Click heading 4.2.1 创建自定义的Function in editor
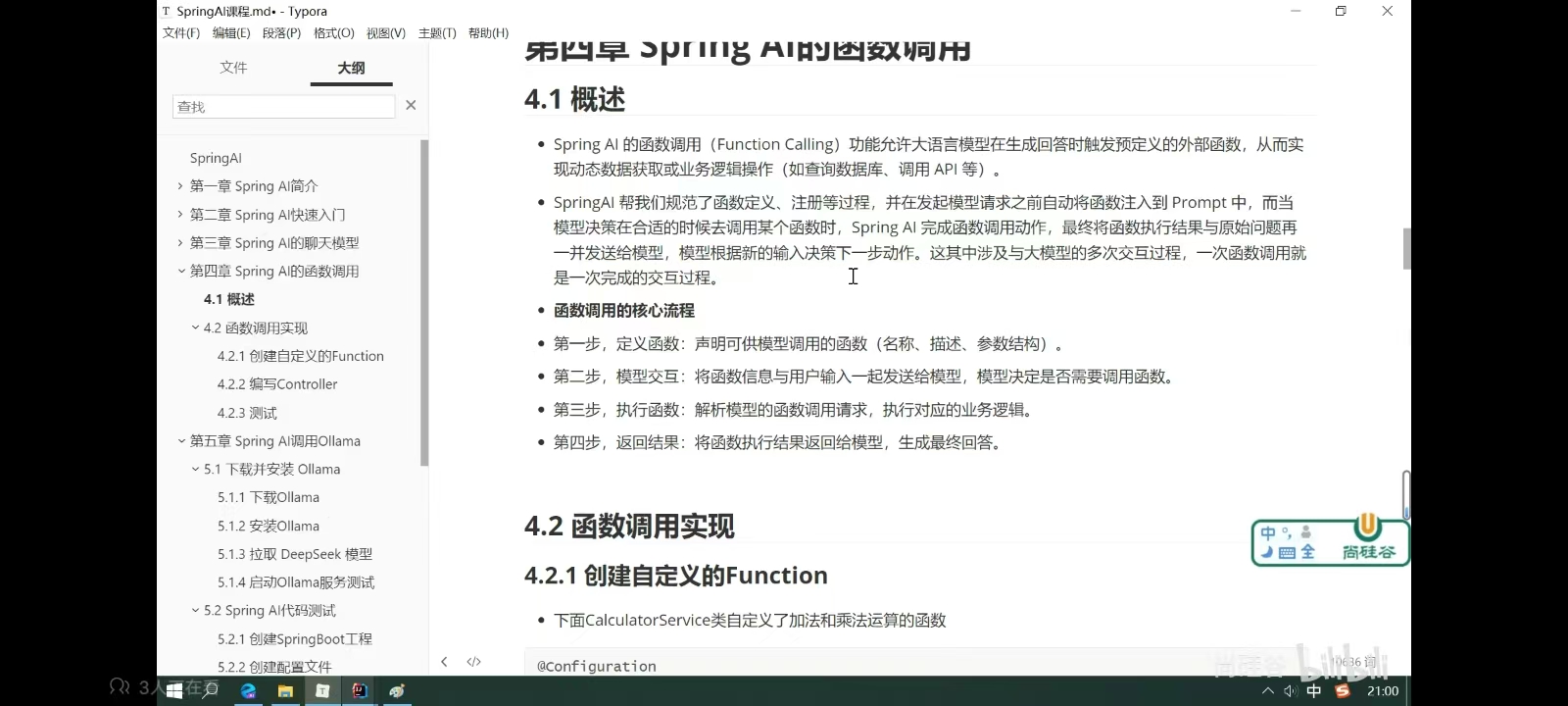The height and width of the screenshot is (706, 1568). point(676,576)
